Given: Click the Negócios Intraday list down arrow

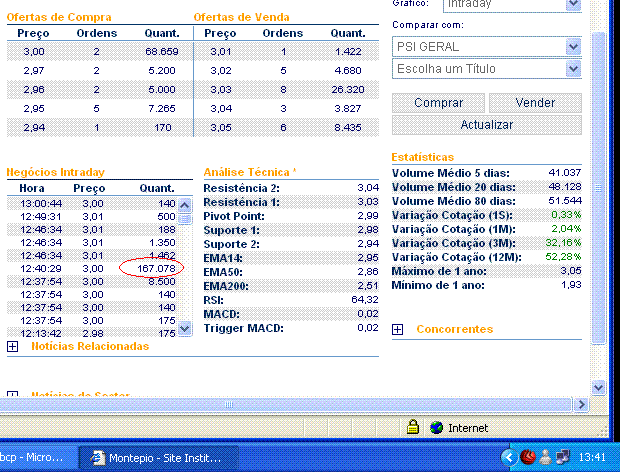Looking at the screenshot, I should point(185,328).
